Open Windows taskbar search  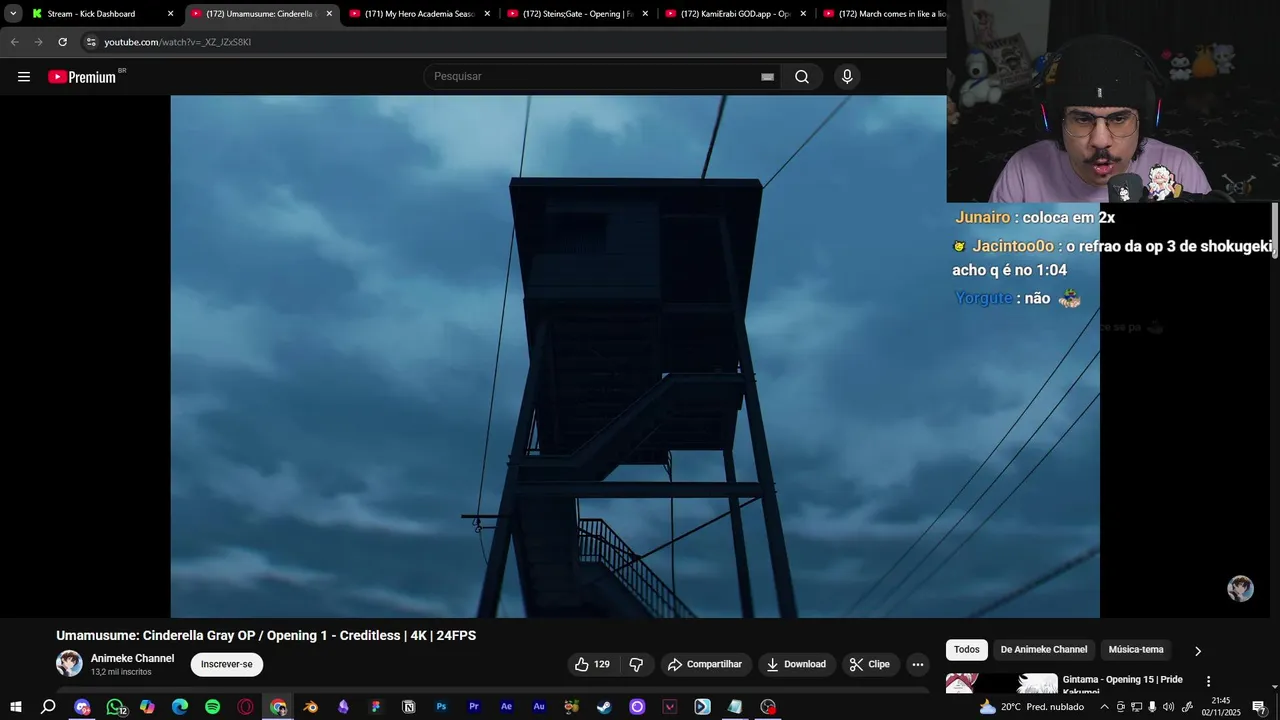pos(48,707)
